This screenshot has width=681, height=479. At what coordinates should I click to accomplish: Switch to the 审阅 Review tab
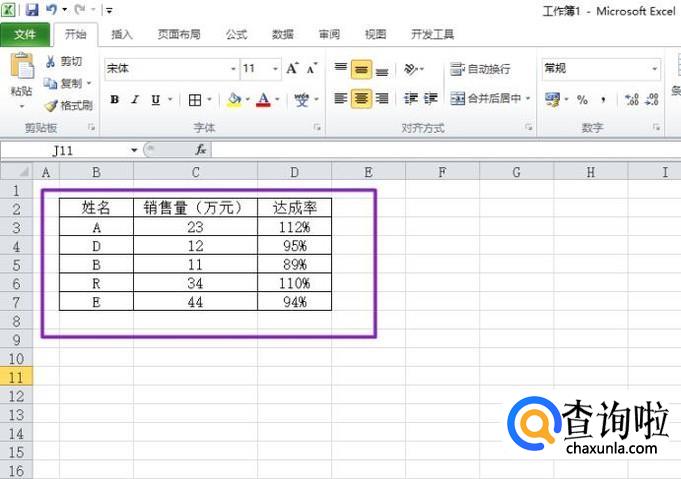(329, 34)
